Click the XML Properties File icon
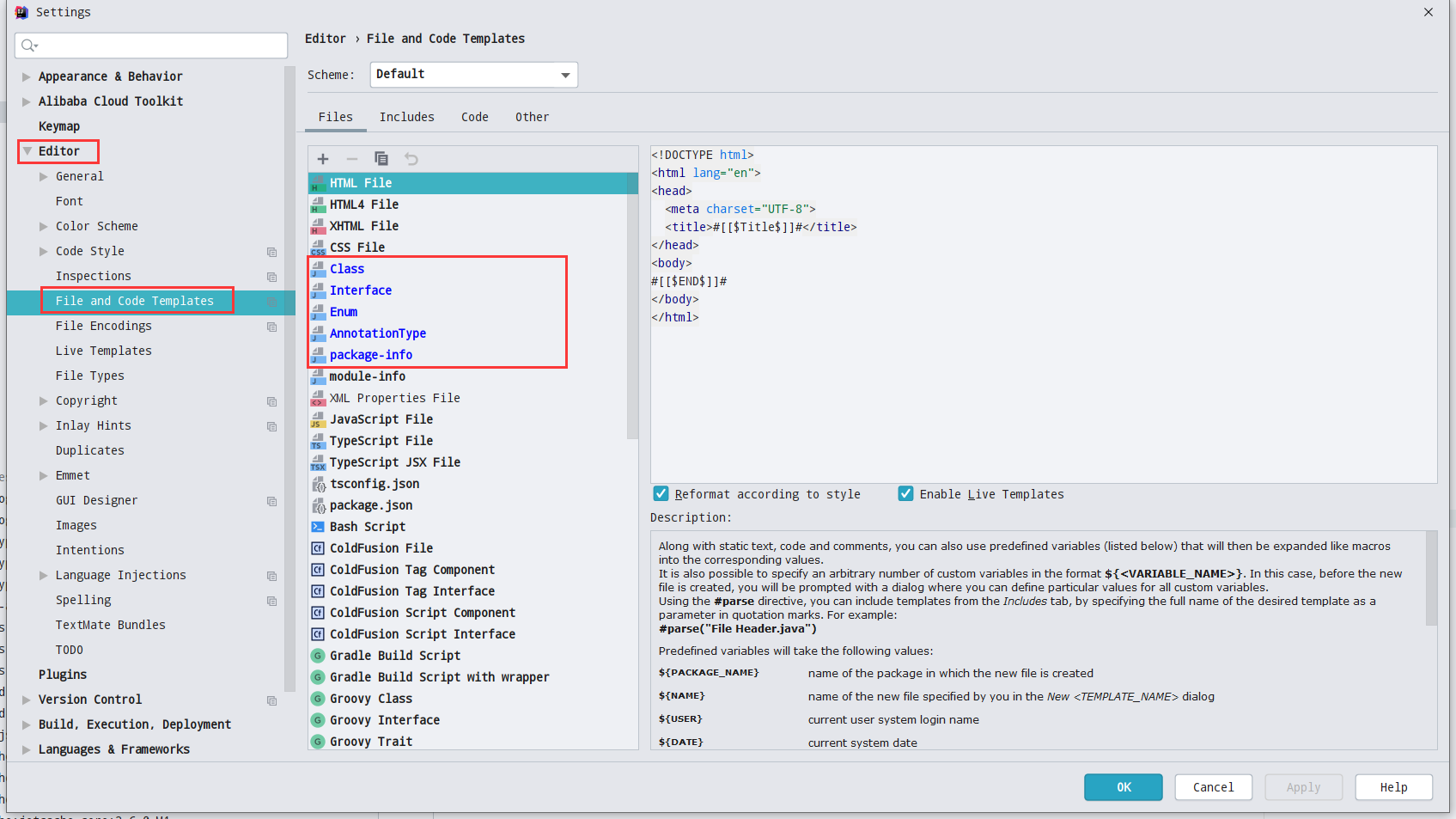Image resolution: width=1456 pixels, height=819 pixels. point(318,398)
